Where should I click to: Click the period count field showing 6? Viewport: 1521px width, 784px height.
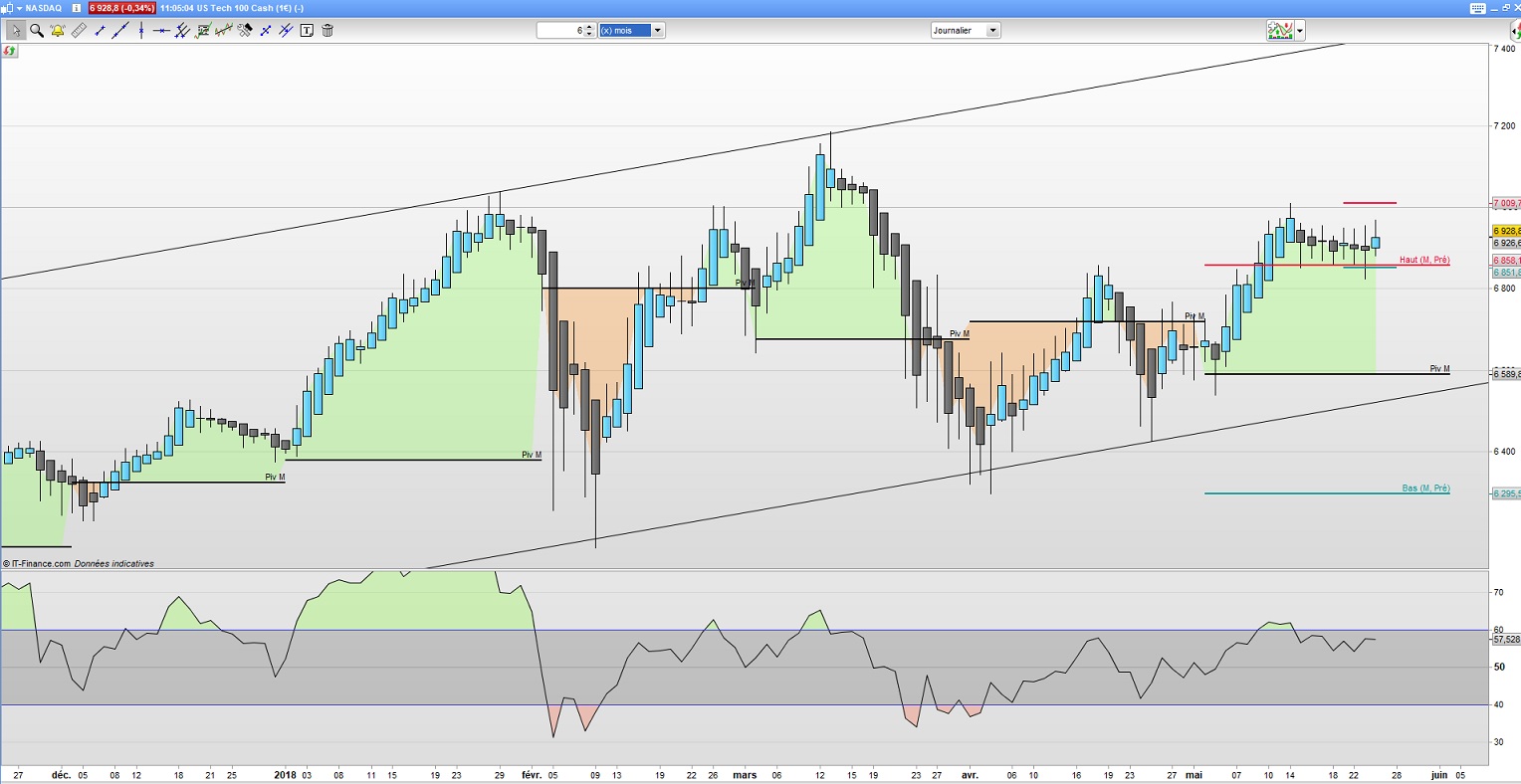click(x=560, y=30)
